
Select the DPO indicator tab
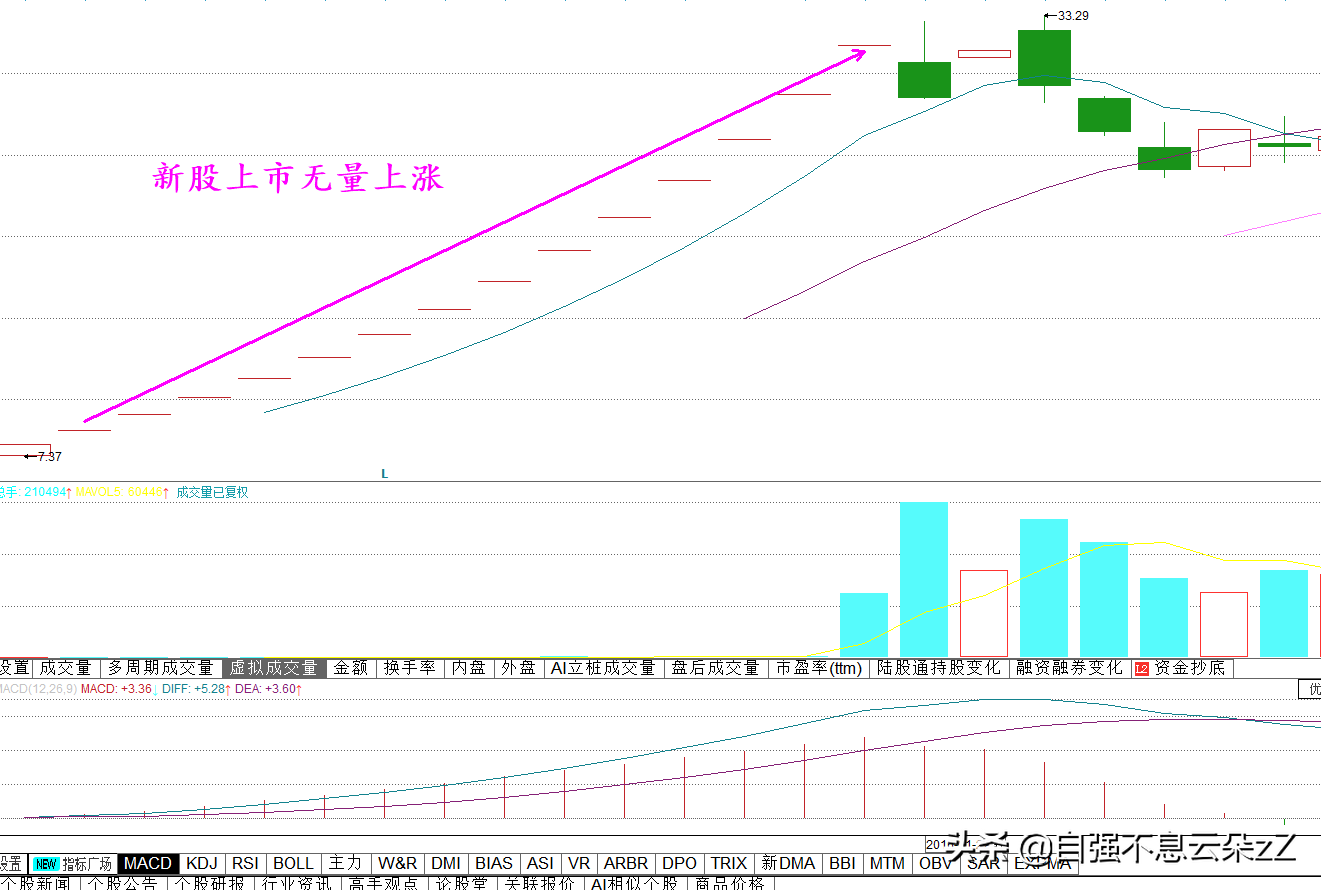pos(680,863)
